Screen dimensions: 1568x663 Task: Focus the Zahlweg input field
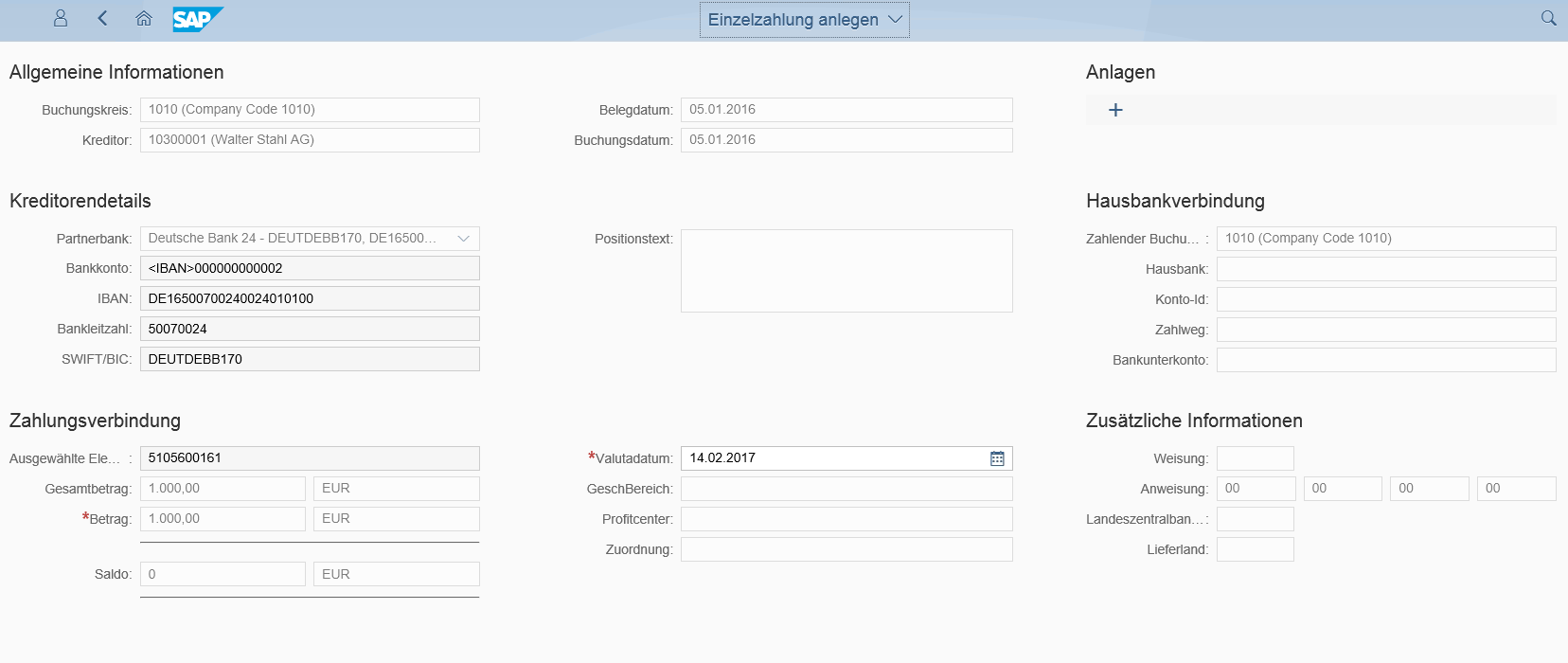tap(1385, 330)
